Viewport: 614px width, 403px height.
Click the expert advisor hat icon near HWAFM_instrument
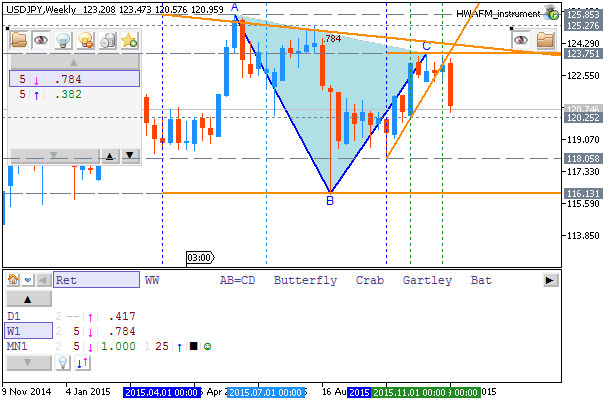point(552,13)
